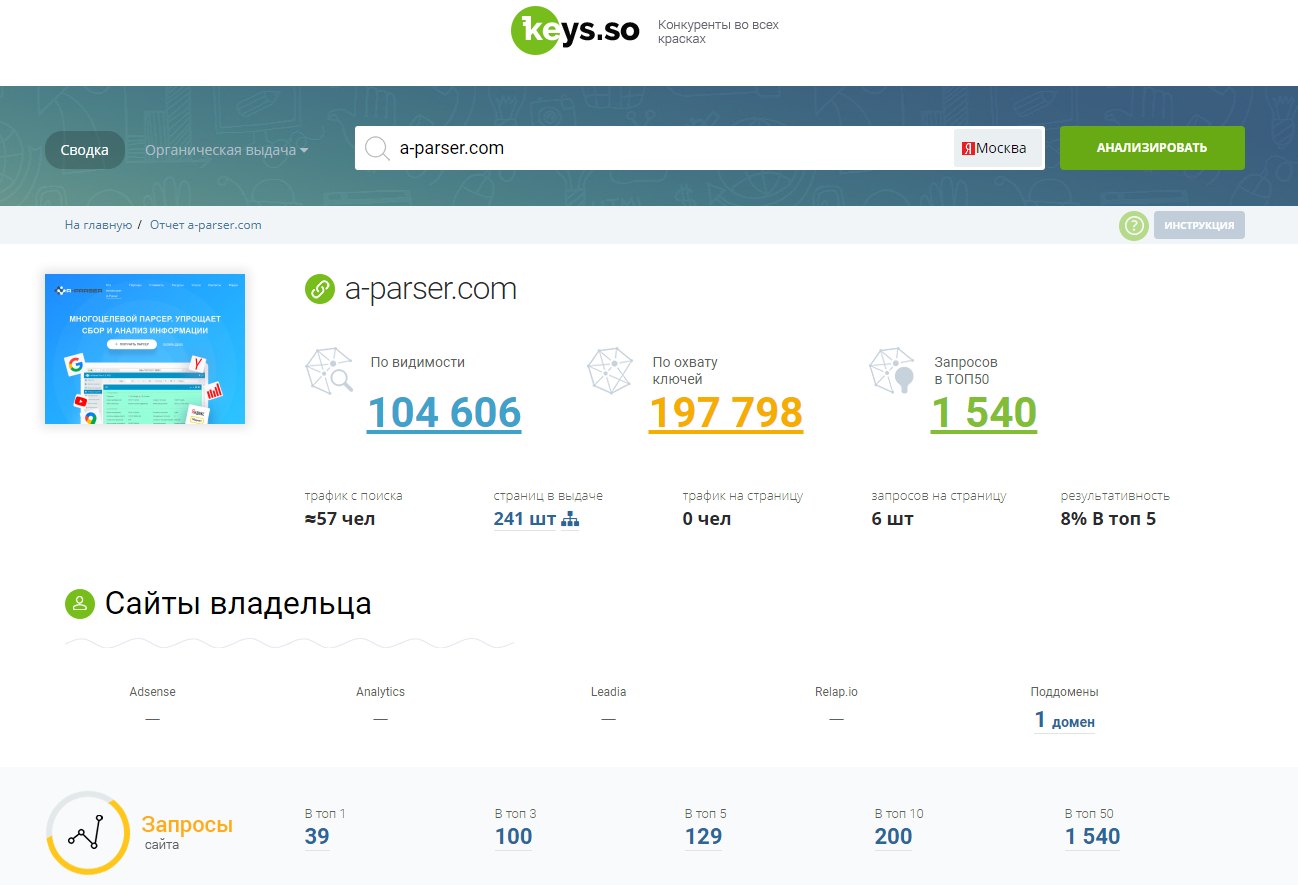Click the TOP50 queries lightbulb icon
Viewport: 1298px width, 885px height.
tap(893, 371)
